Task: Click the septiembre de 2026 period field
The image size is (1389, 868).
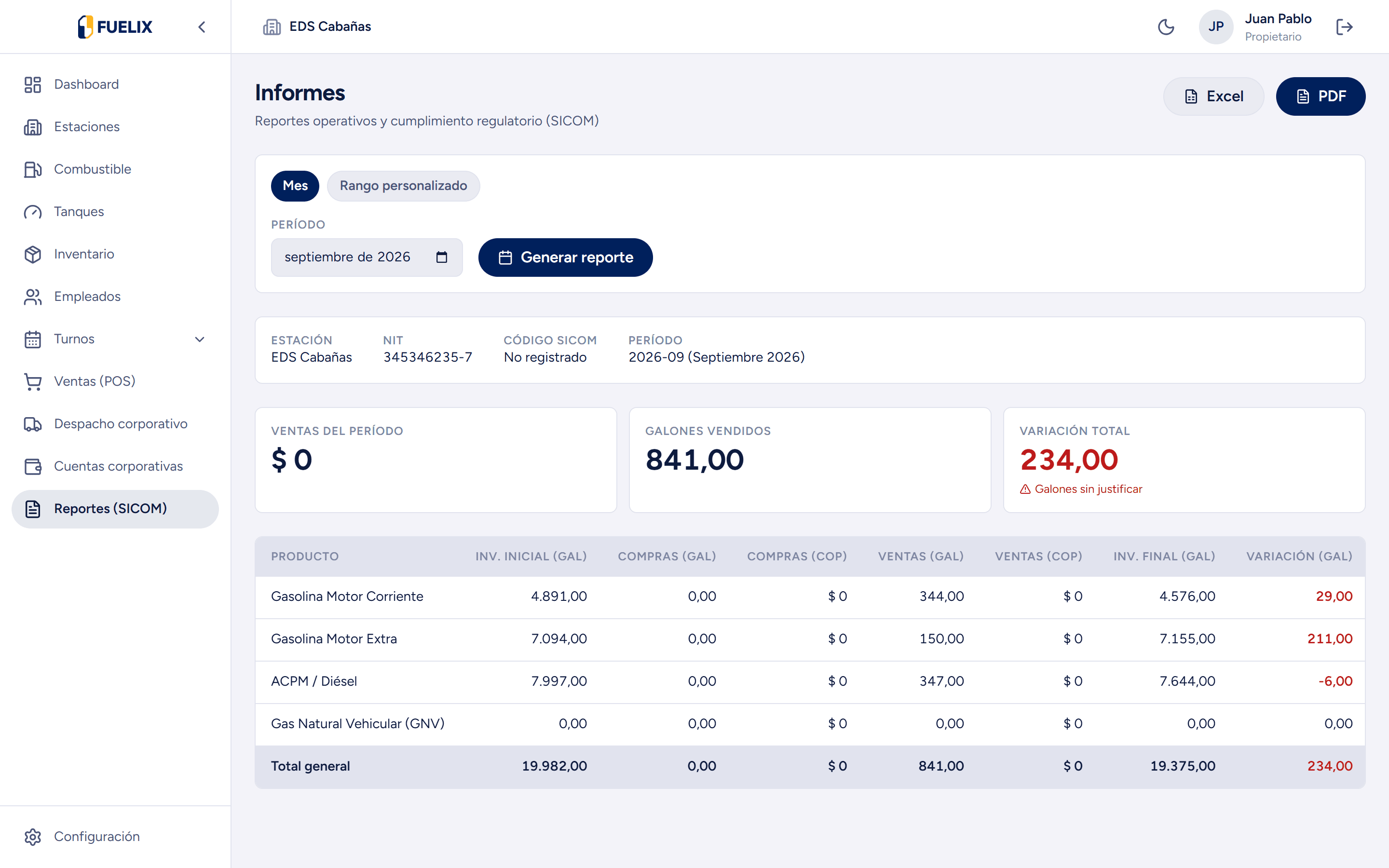Action: tap(367, 257)
